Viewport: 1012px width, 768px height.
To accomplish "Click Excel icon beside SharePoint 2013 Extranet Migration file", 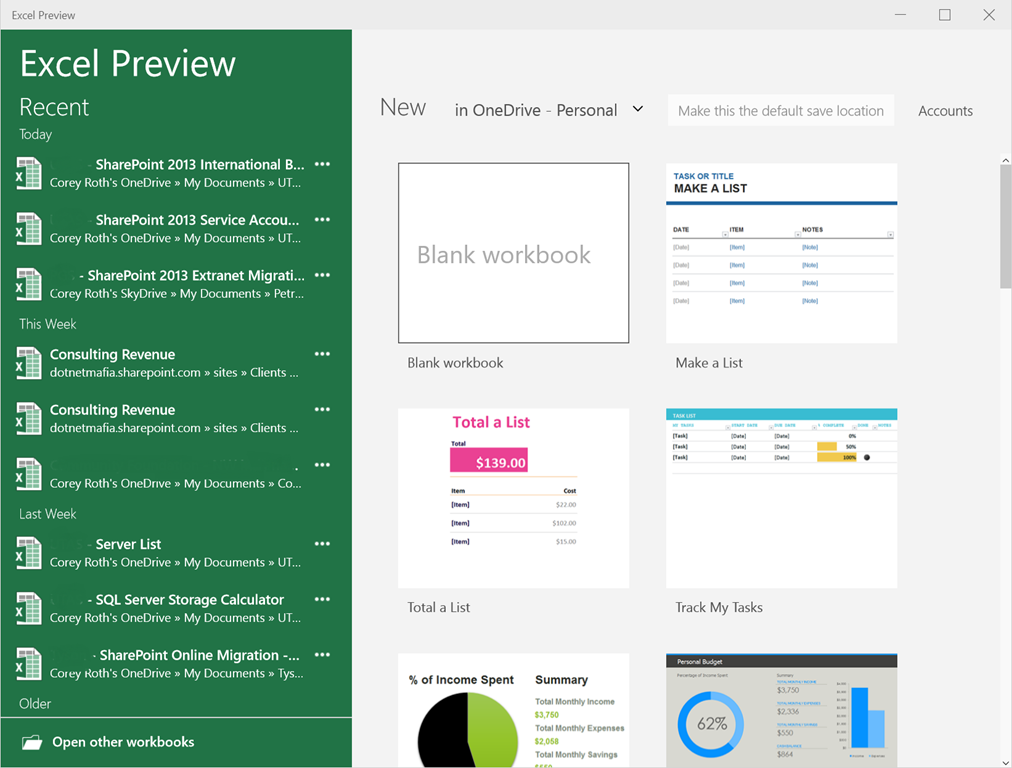I will [x=28, y=284].
